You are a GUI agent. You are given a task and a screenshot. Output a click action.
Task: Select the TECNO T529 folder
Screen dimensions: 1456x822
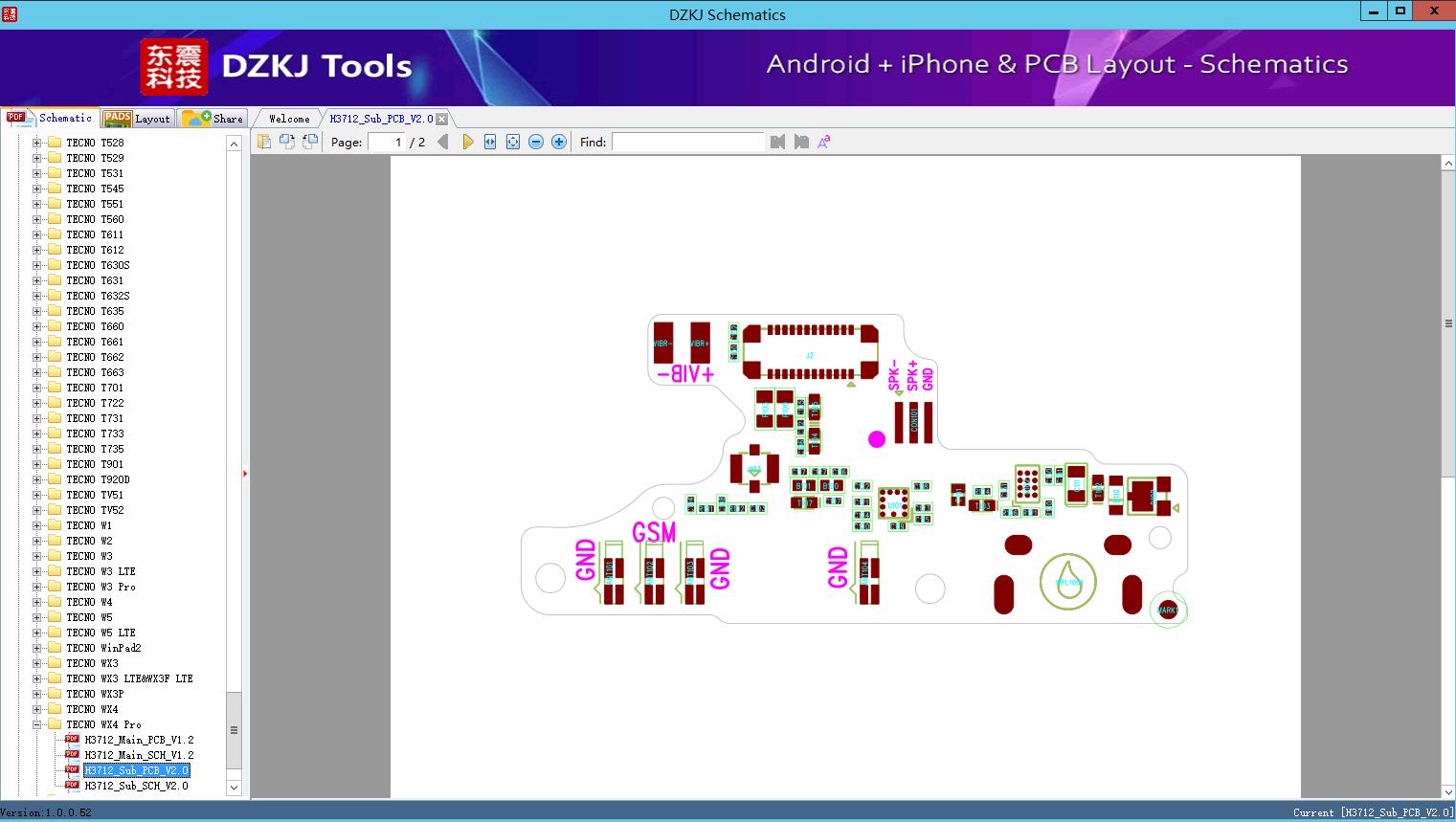[x=95, y=158]
